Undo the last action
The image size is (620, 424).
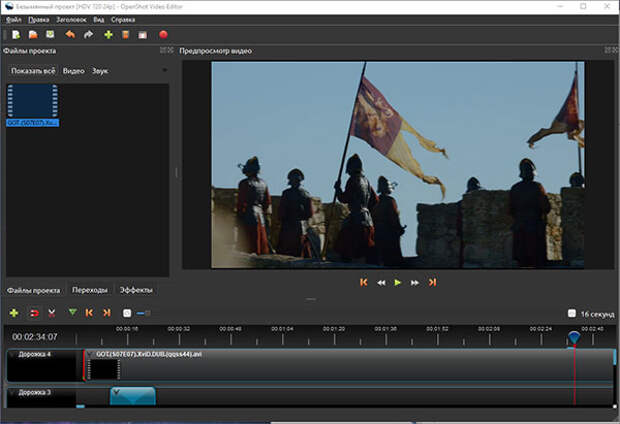coord(70,35)
